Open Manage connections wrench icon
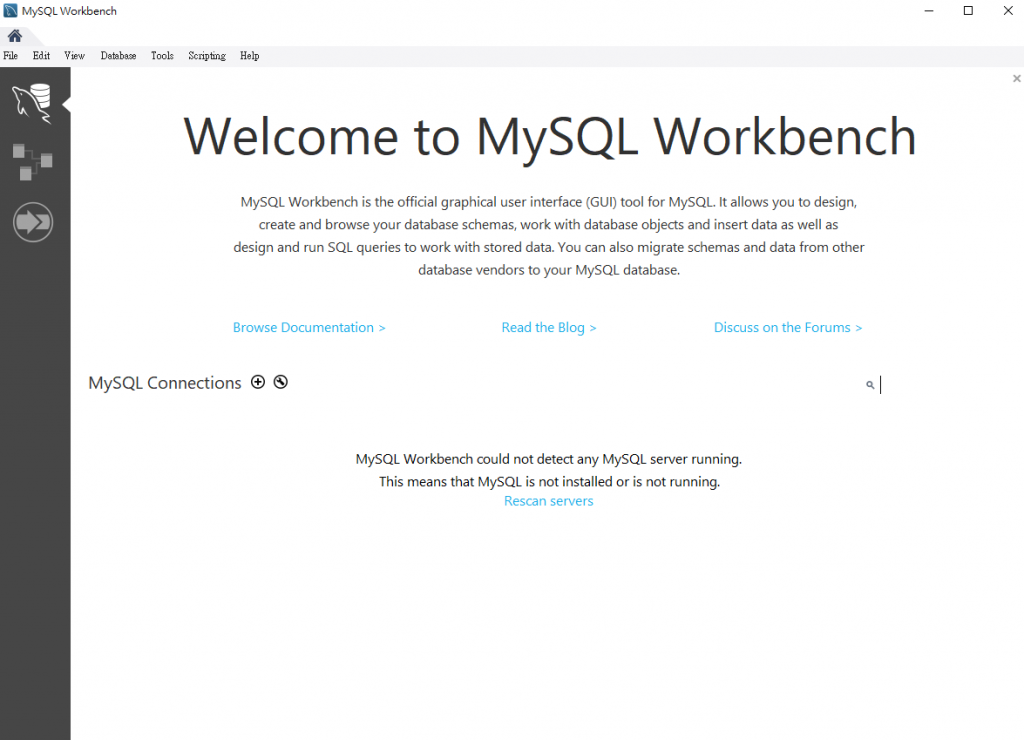This screenshot has width=1024, height=740. pos(281,382)
